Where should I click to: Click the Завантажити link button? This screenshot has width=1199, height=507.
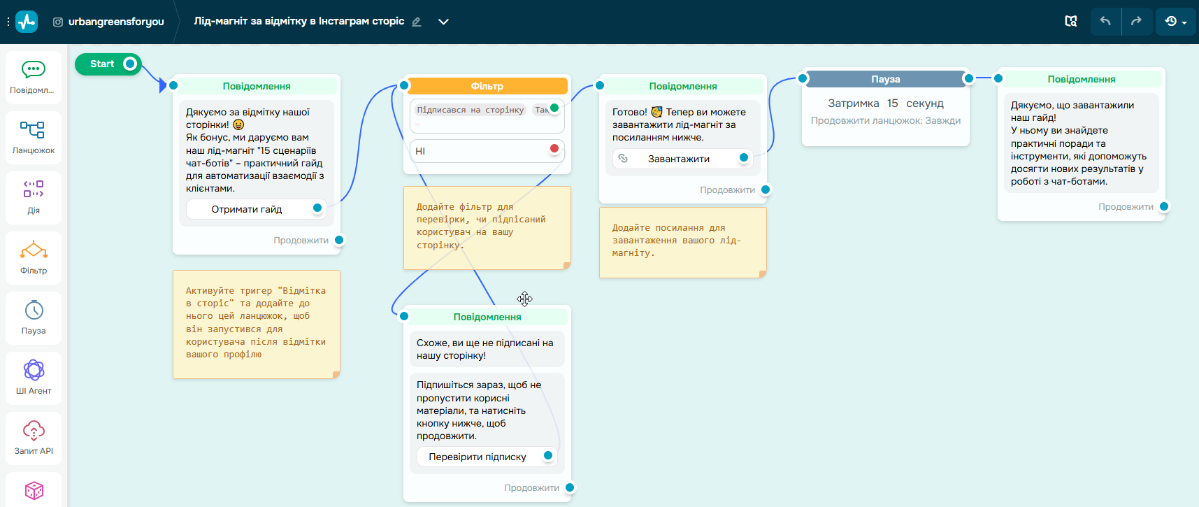679,158
